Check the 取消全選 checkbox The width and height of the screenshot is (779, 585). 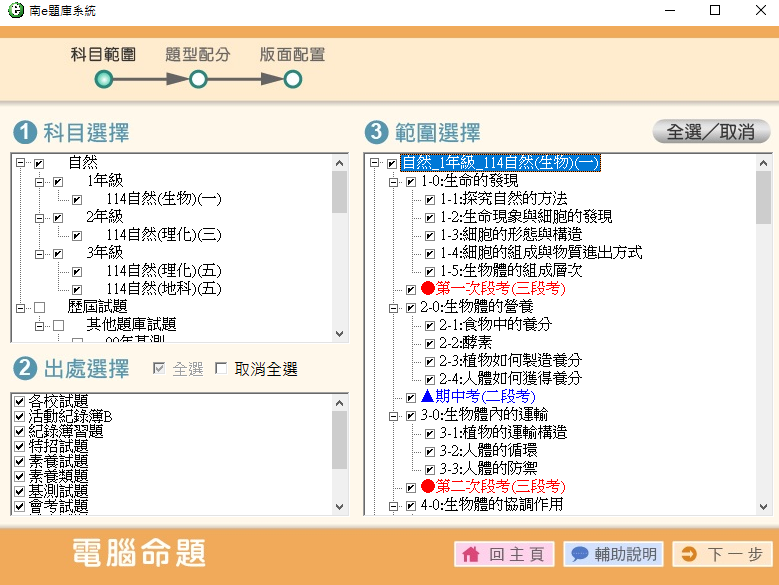click(x=222, y=369)
